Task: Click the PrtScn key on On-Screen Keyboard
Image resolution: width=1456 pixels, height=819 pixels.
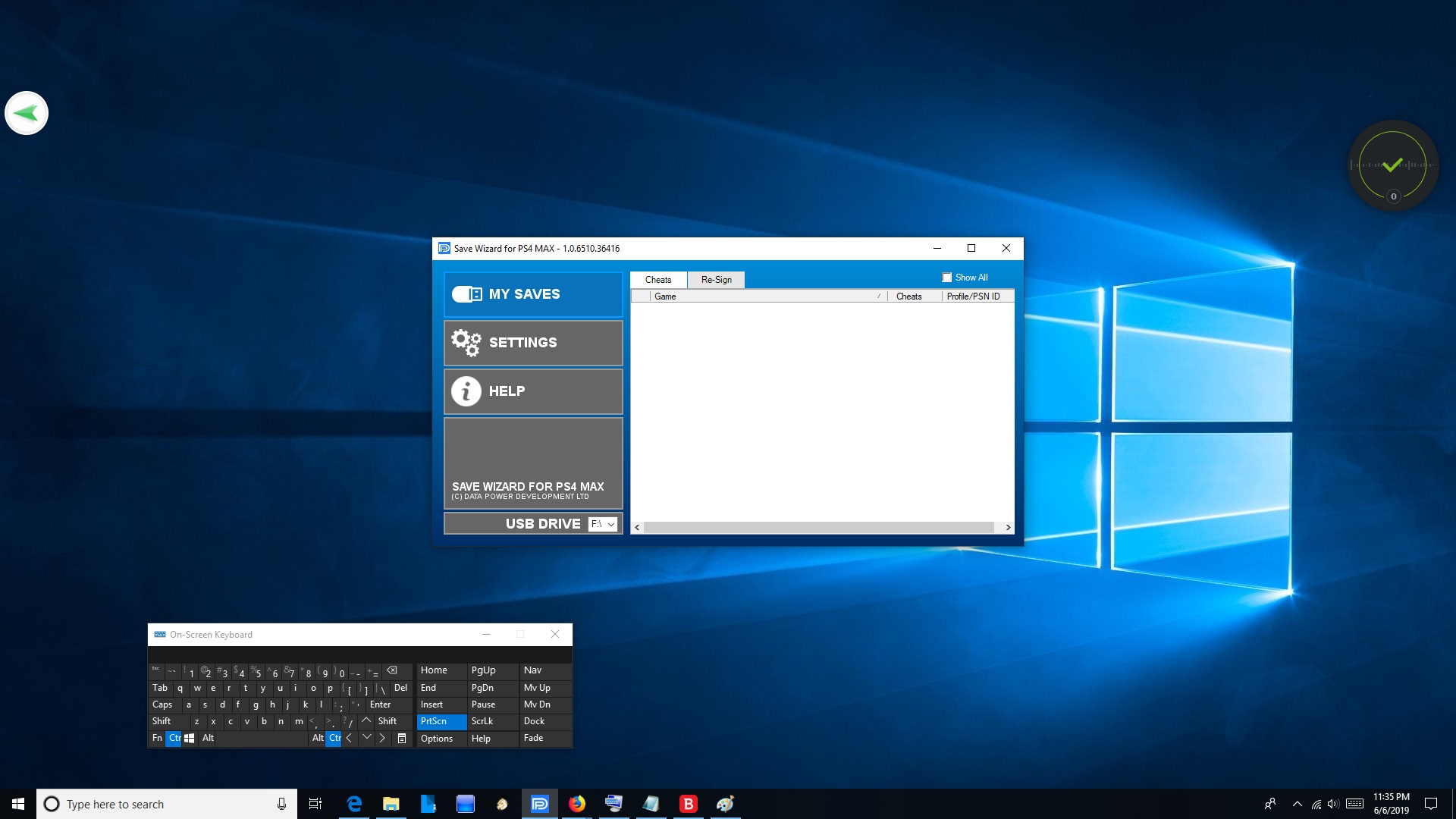Action: (441, 721)
